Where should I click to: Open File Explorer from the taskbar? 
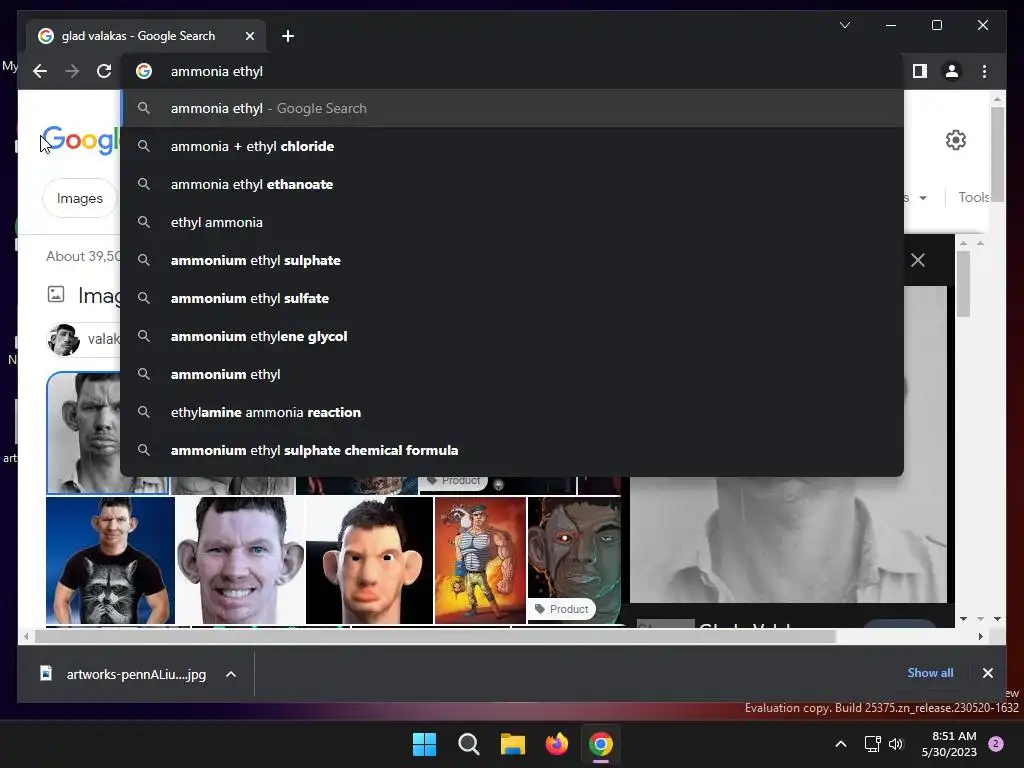point(513,744)
